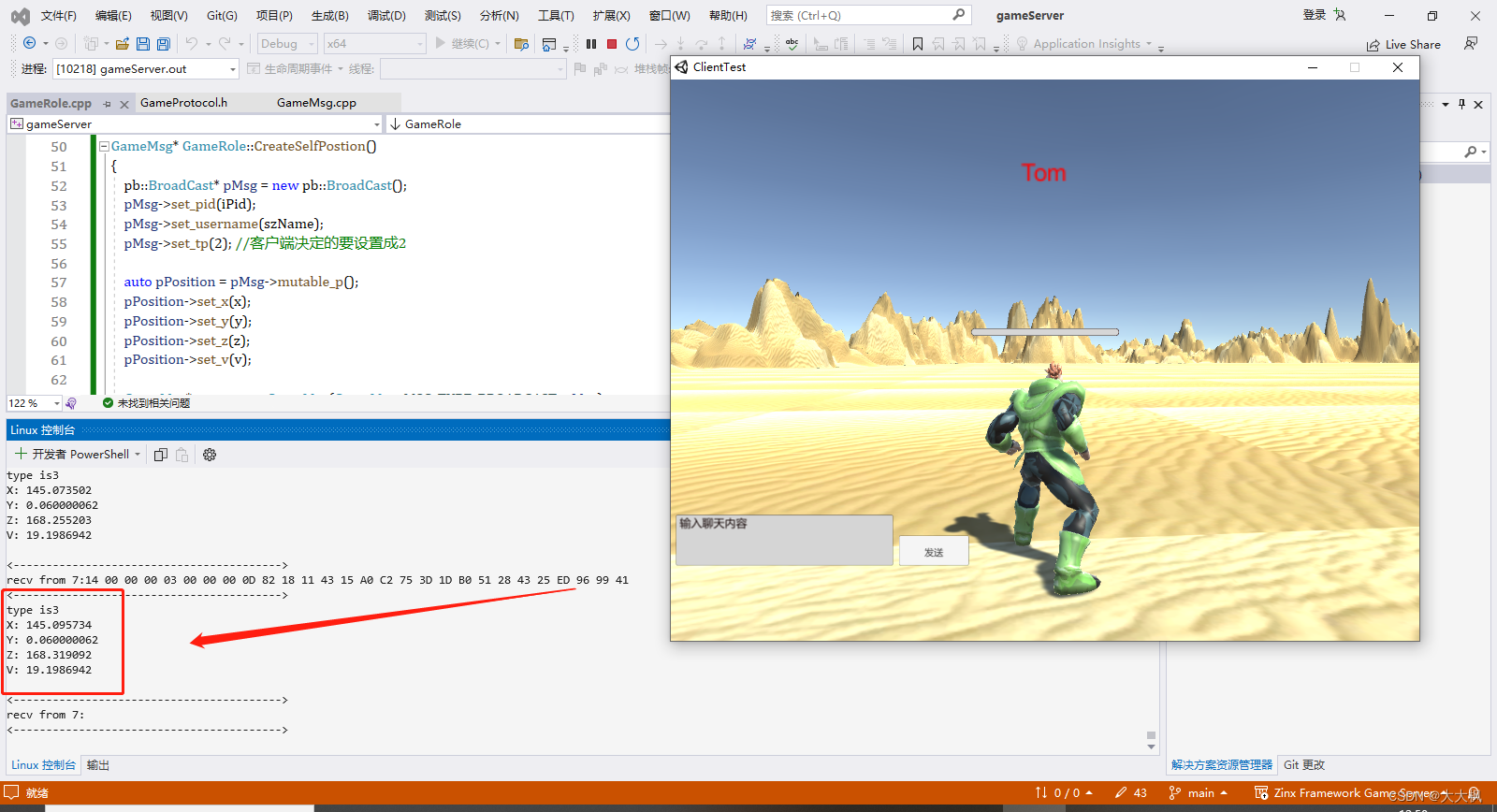
Task: Select the Linux 控制台 bottom tab
Action: click(43, 765)
